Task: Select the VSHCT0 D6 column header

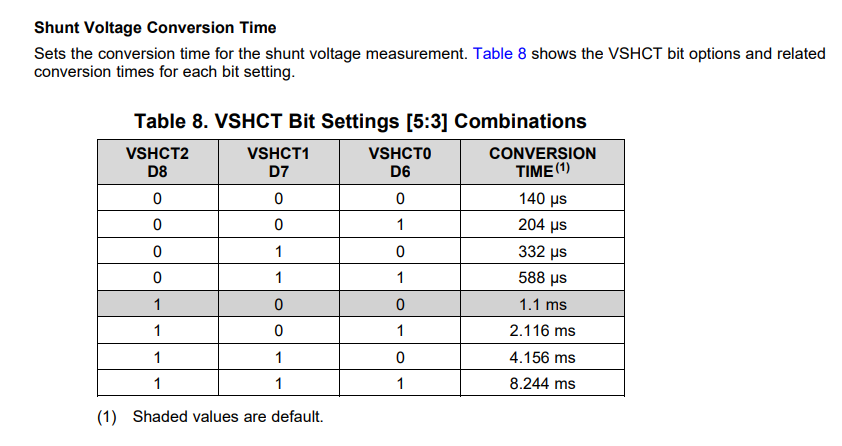Action: (400, 162)
